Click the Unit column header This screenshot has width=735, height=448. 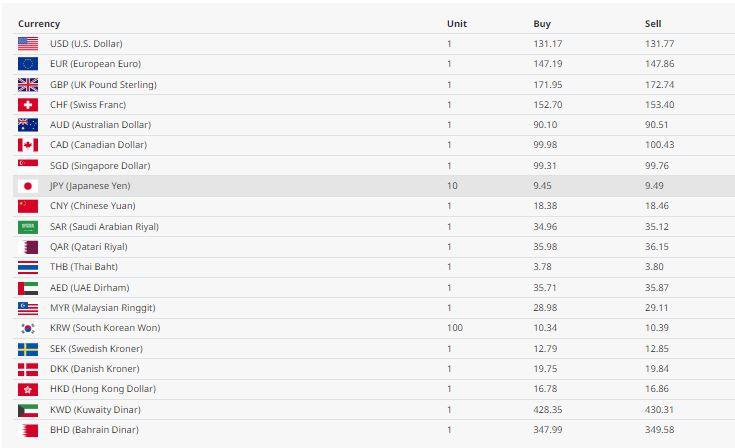point(457,24)
